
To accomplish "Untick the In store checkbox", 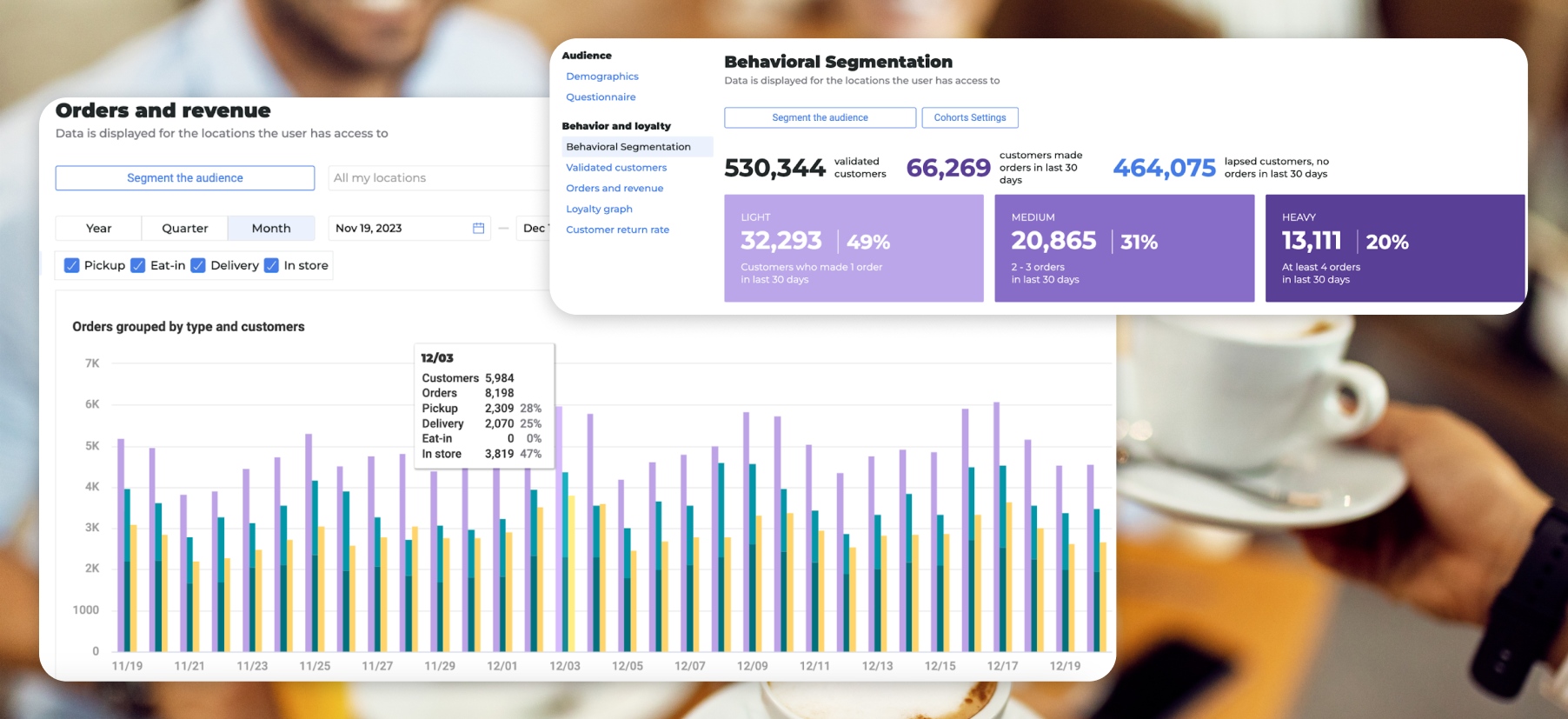I will click(x=271, y=265).
